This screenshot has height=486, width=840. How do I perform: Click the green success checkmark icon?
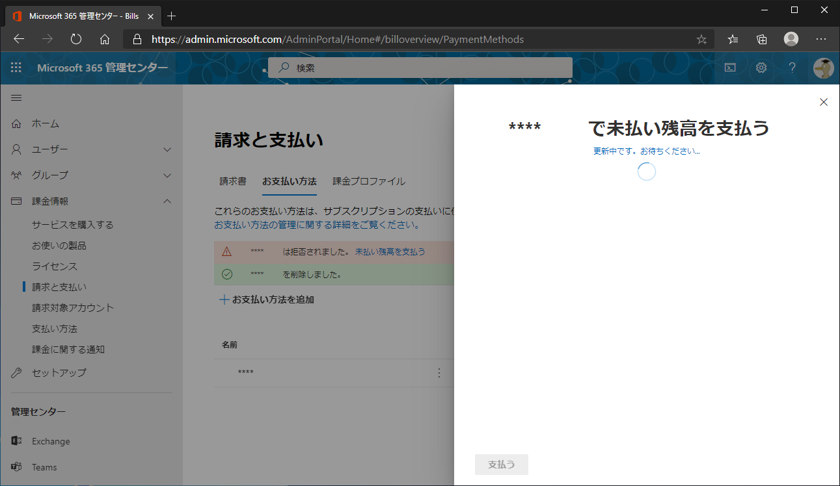pos(227,274)
